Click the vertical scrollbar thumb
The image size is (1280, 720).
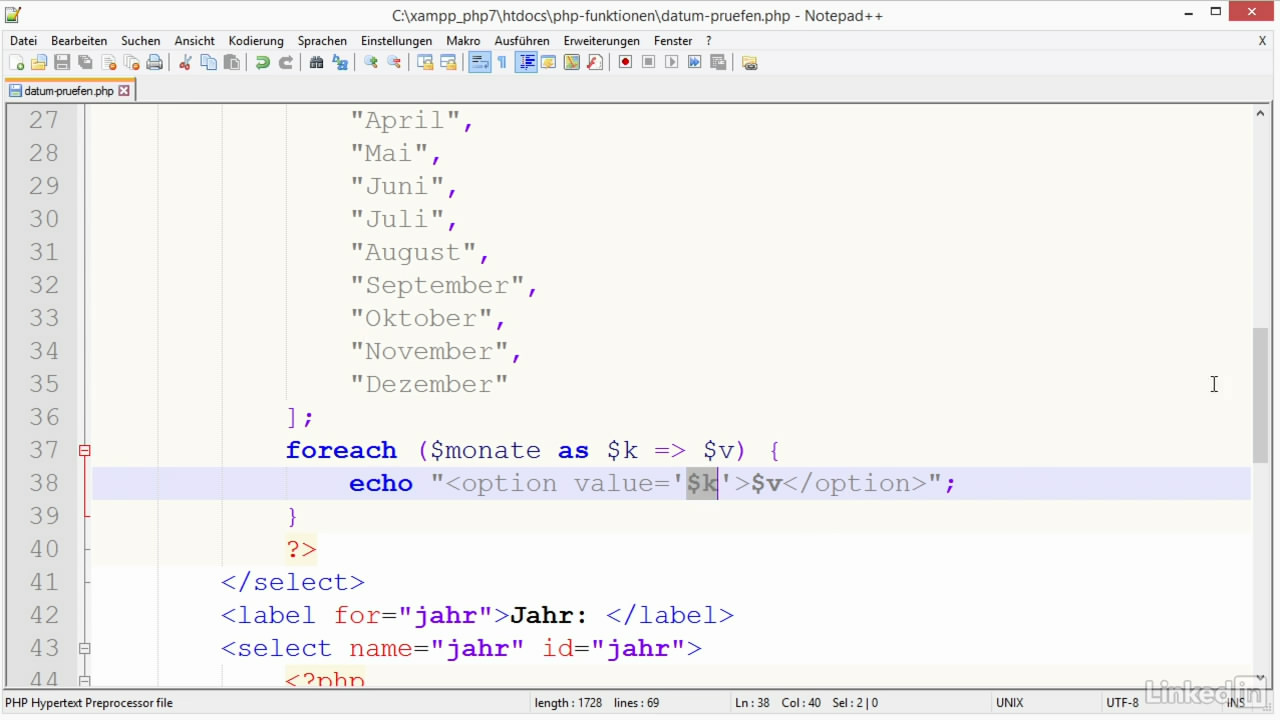pyautogui.click(x=1260, y=394)
